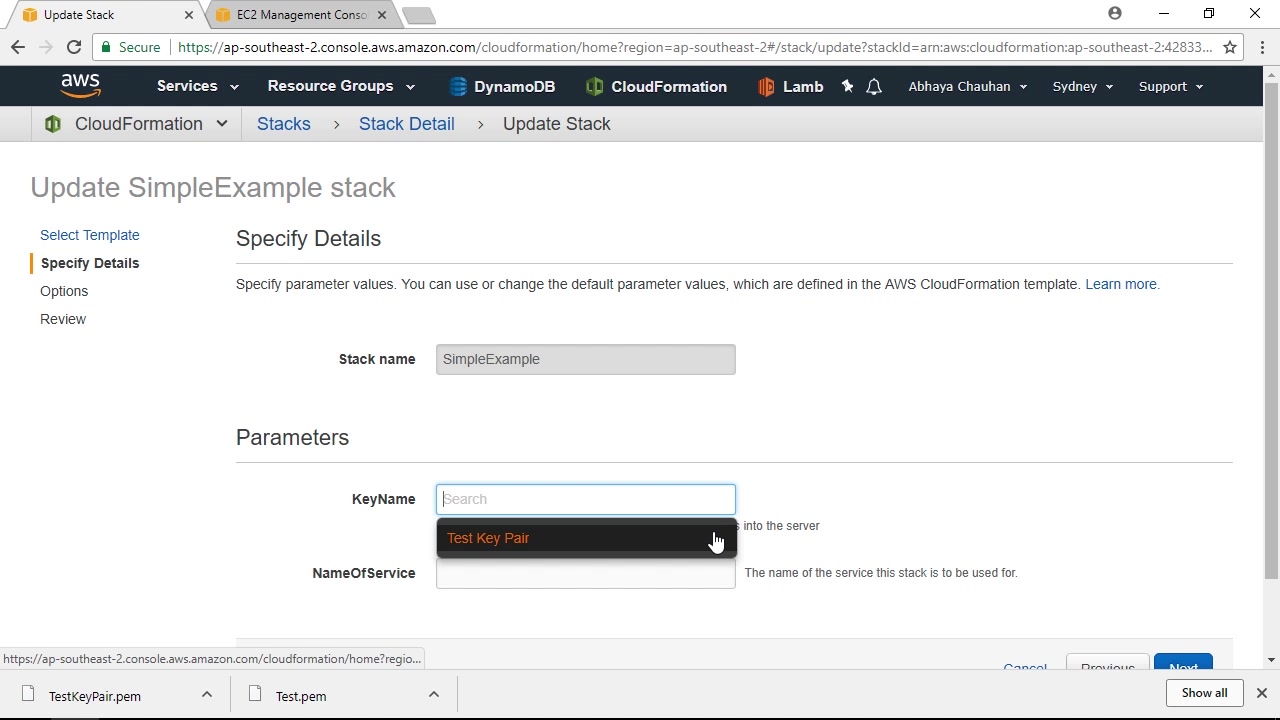Screen dimensions: 1280x720
Task: Go to the Specify Details step
Action: tap(90, 263)
